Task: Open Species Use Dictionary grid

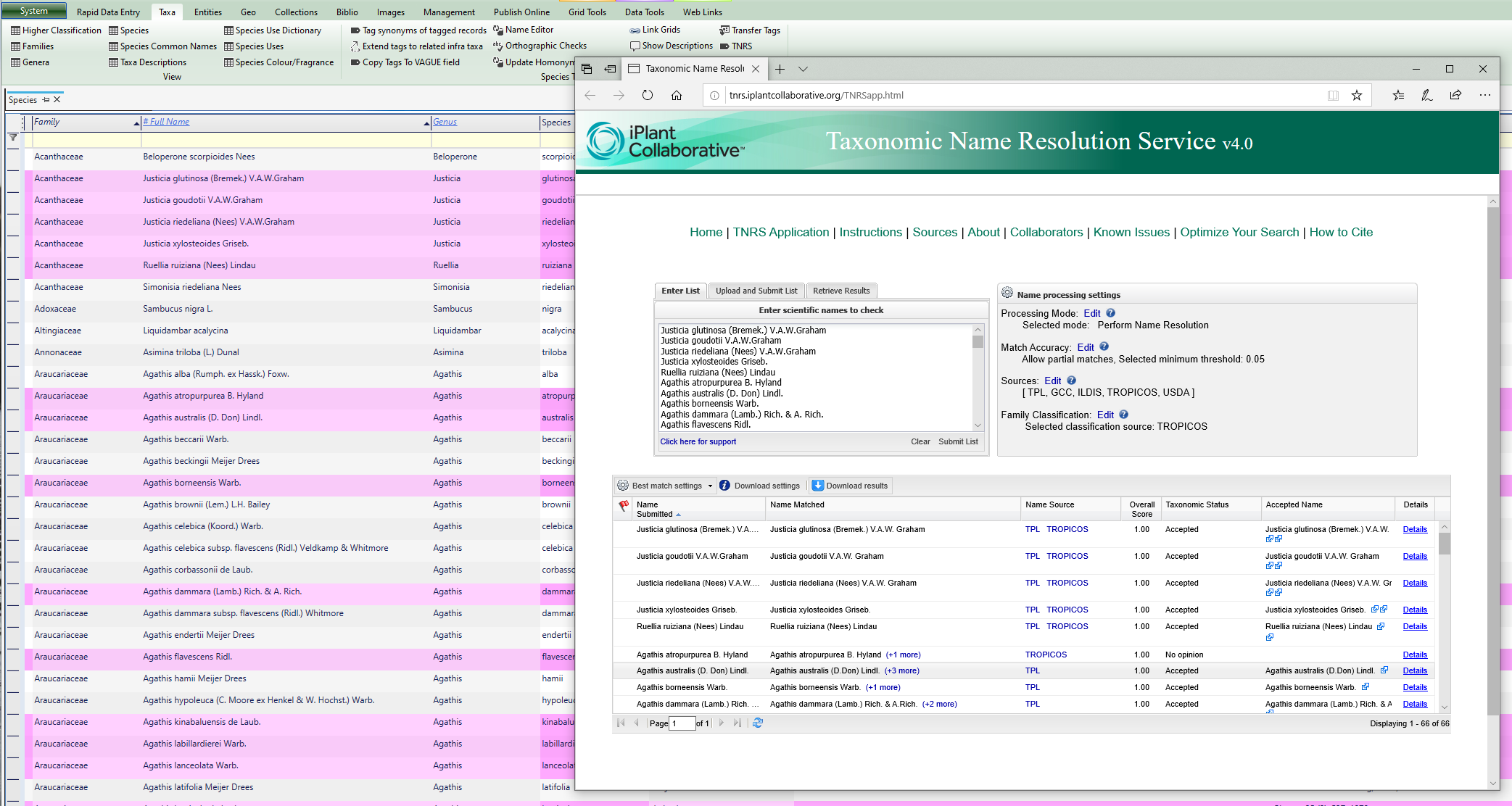Action: (272, 30)
